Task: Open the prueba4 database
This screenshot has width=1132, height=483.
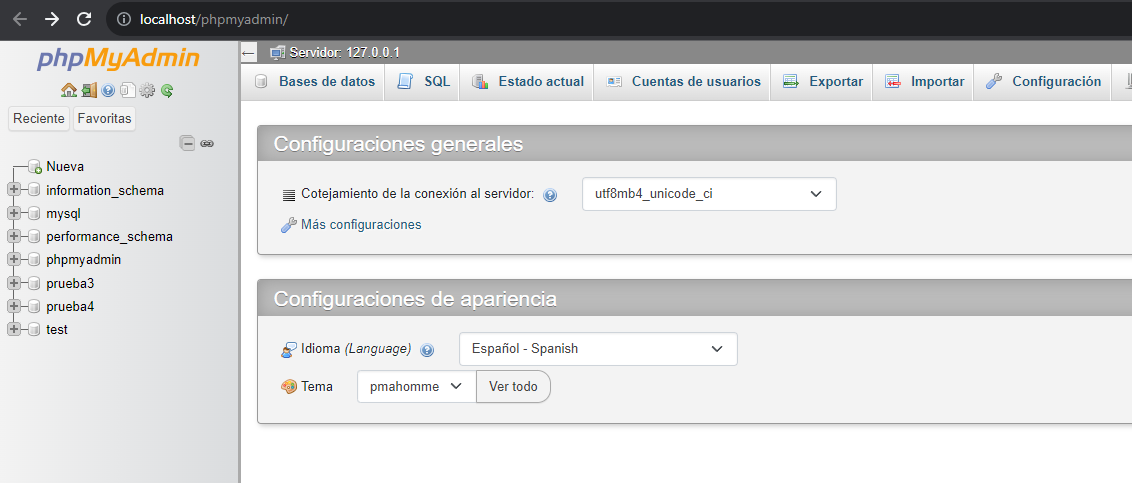Action: pyautogui.click(x=70, y=306)
